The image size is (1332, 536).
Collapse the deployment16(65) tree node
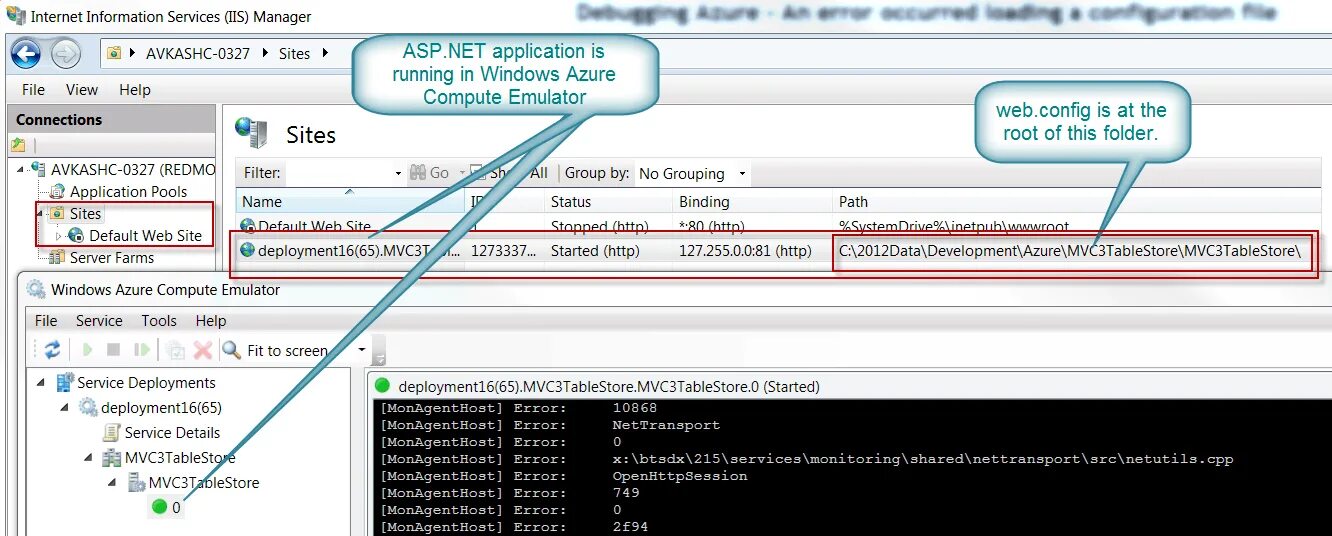pos(65,407)
